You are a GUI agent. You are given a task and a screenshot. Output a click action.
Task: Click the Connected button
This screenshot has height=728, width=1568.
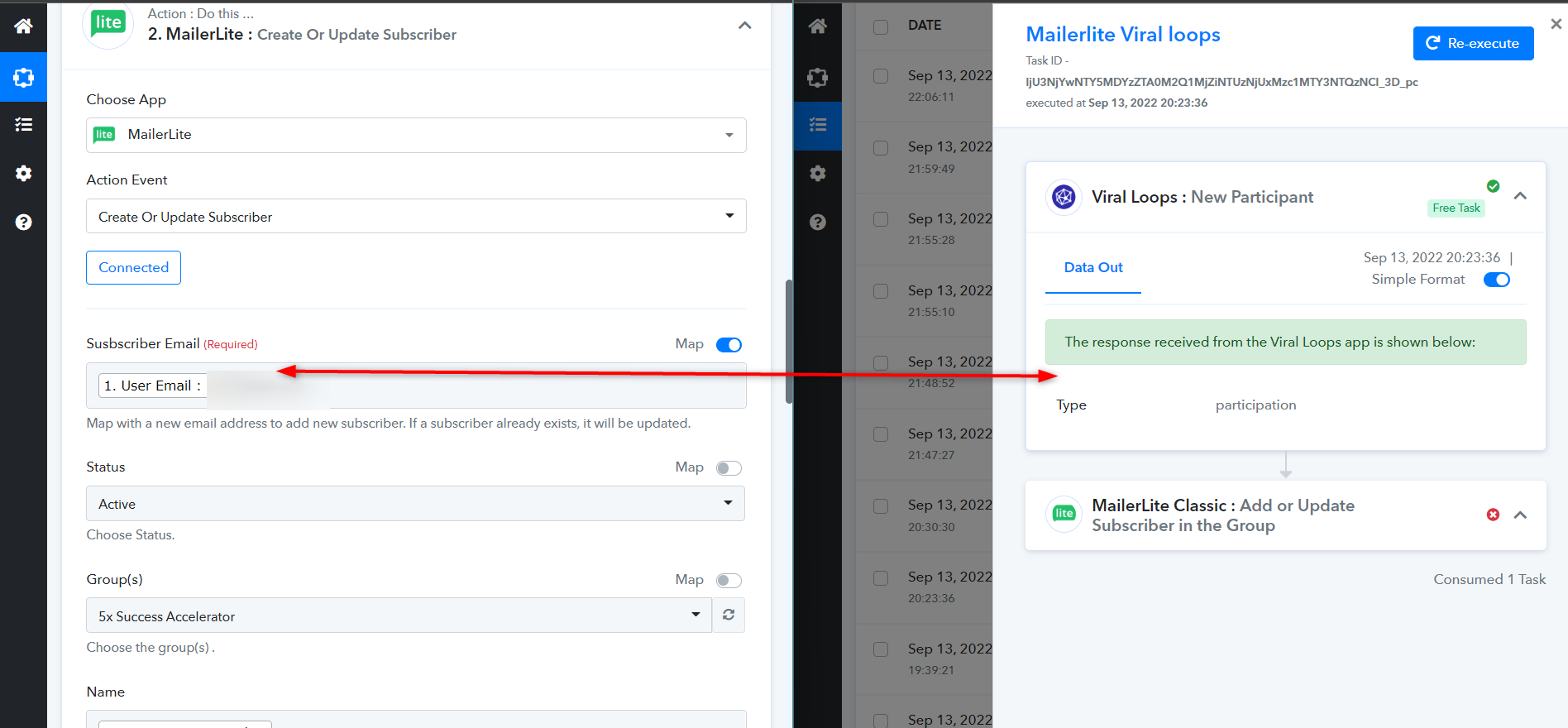click(133, 267)
